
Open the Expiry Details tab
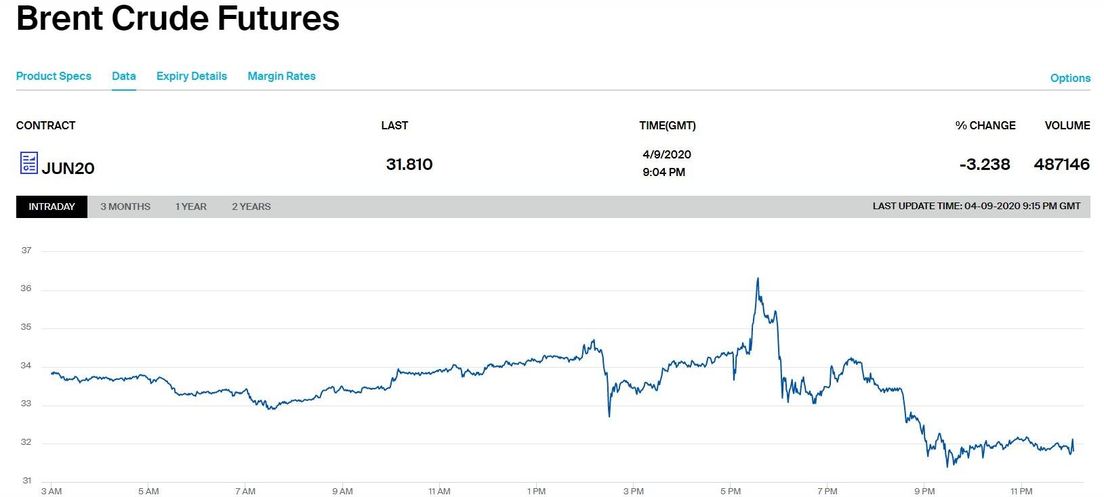(191, 76)
